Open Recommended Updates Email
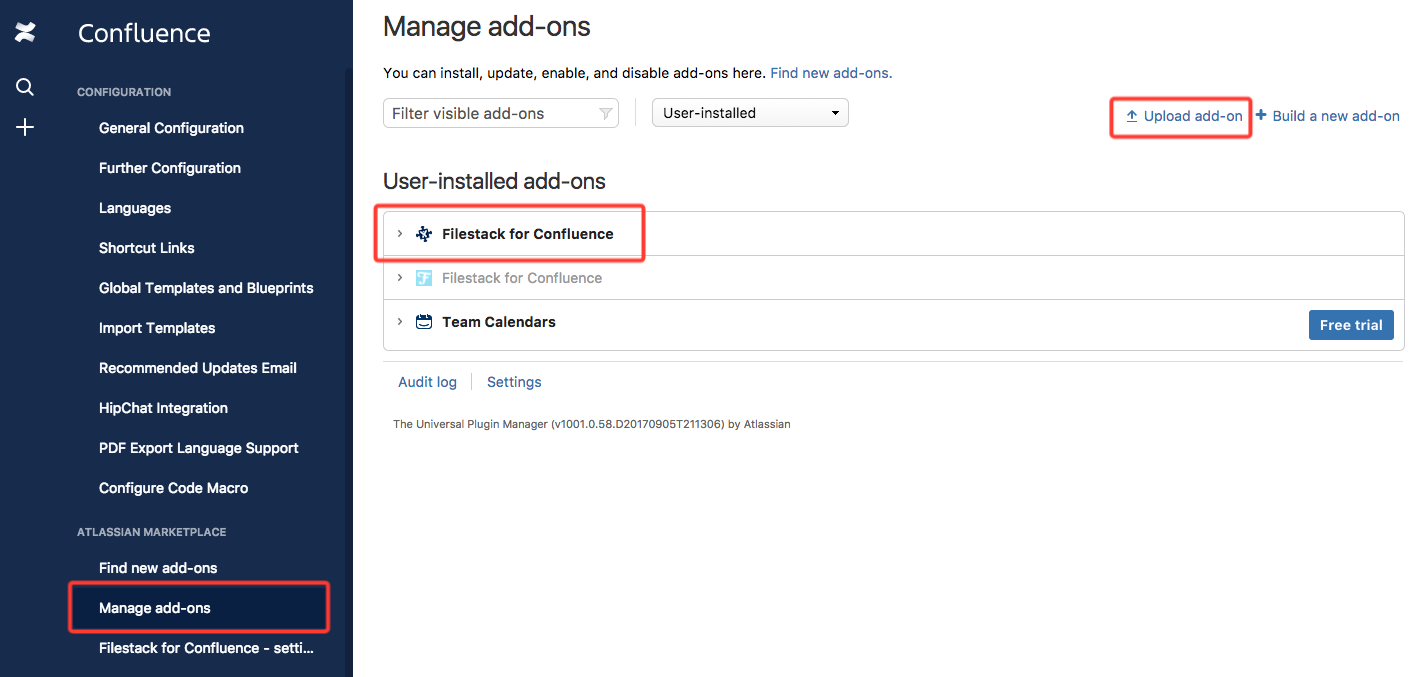The height and width of the screenshot is (677, 1418). [x=198, y=368]
